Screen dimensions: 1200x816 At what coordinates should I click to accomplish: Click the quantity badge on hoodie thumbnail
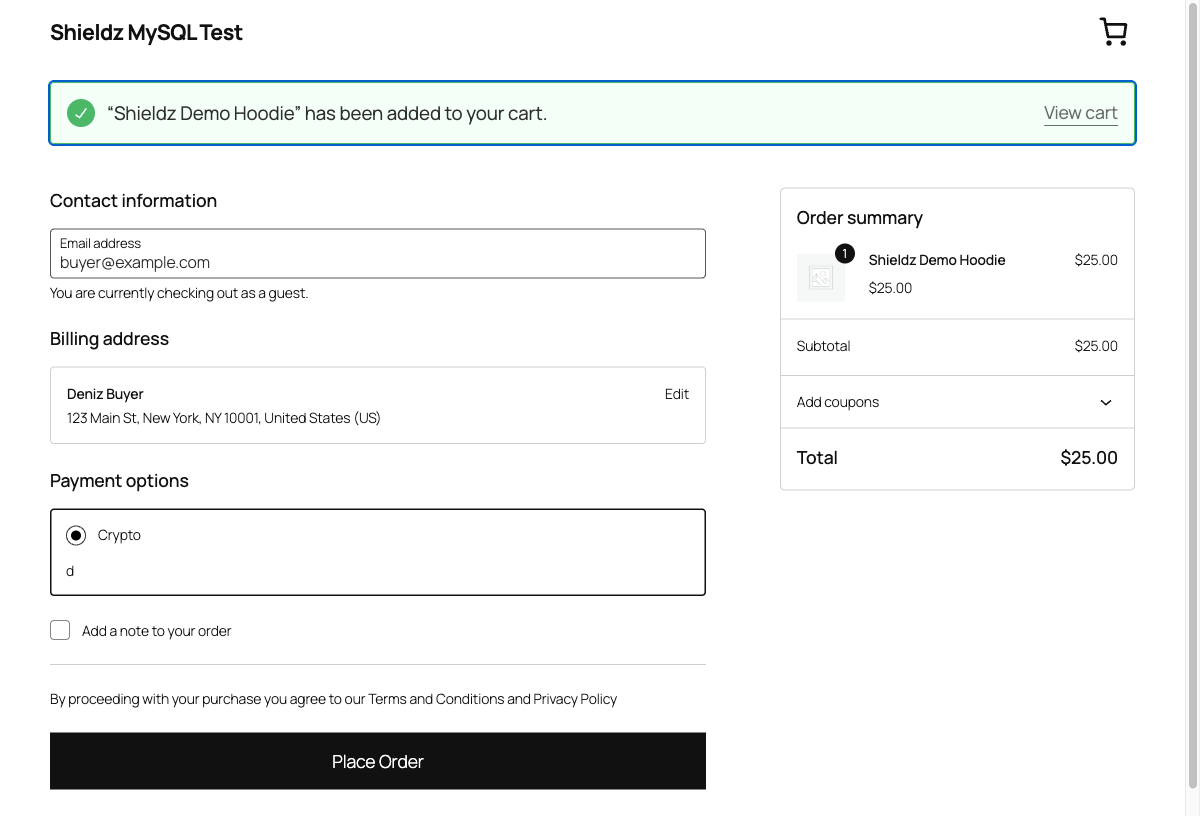pyautogui.click(x=845, y=254)
